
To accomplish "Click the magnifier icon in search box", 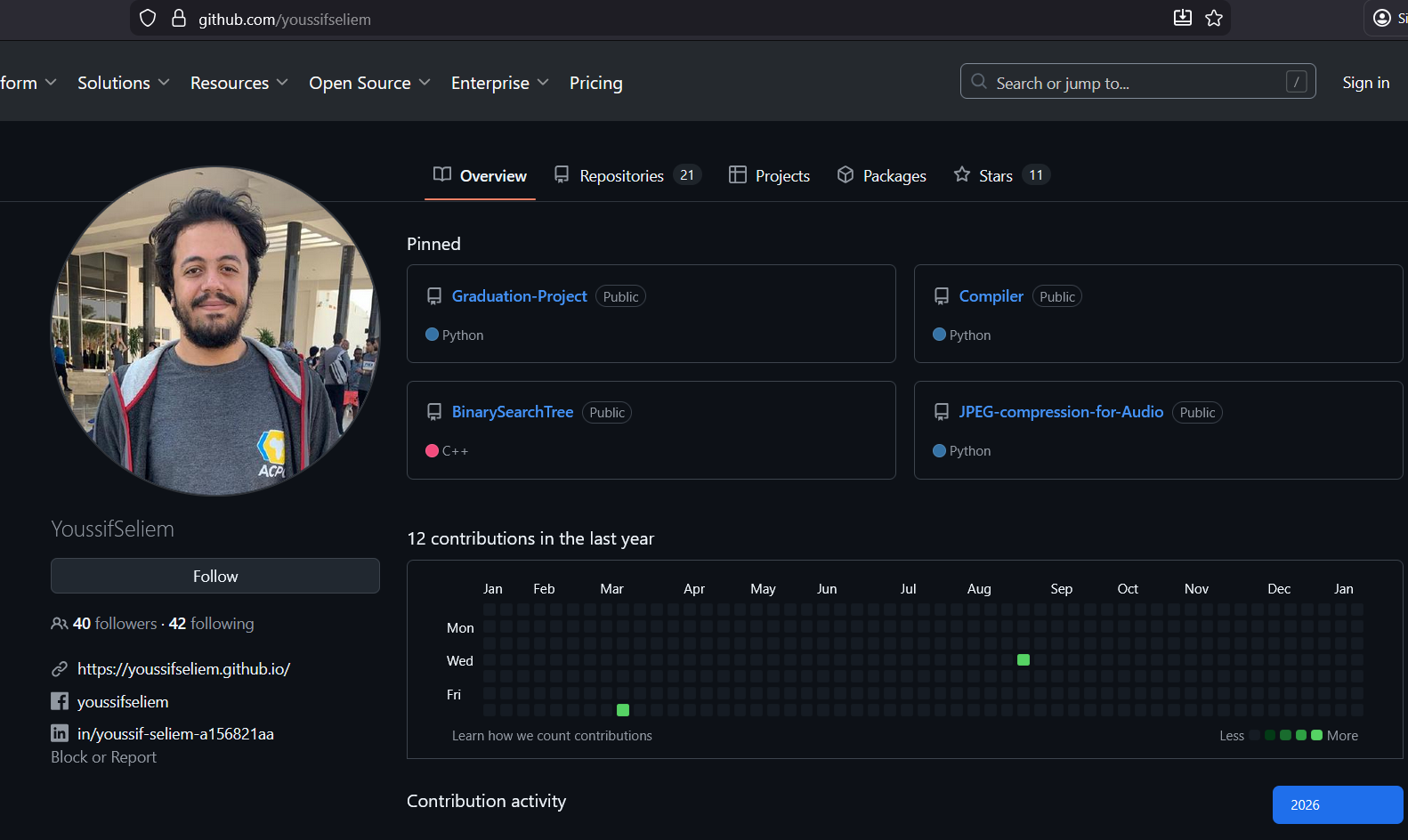I will [979, 82].
